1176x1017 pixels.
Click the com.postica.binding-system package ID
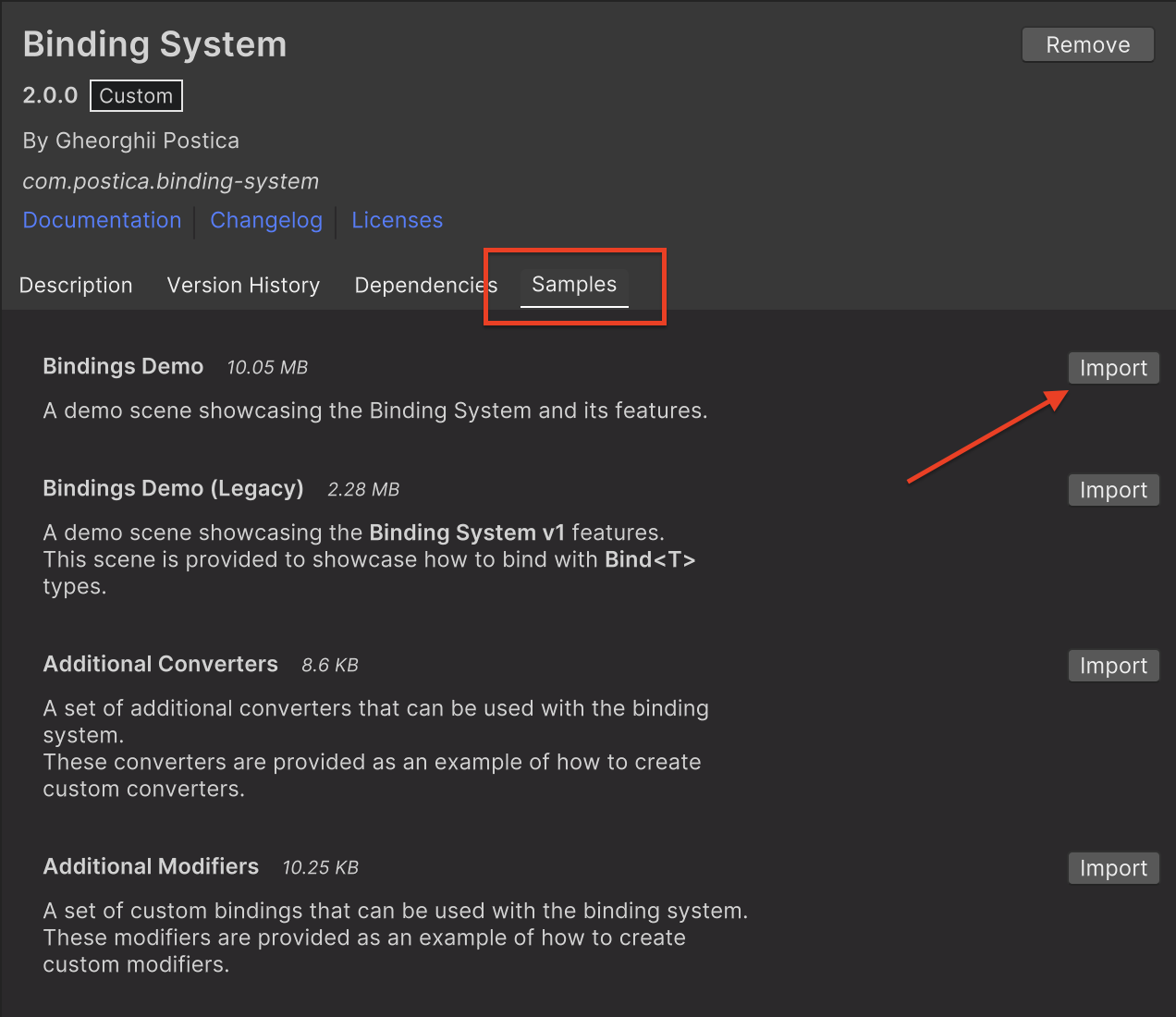[x=170, y=181]
